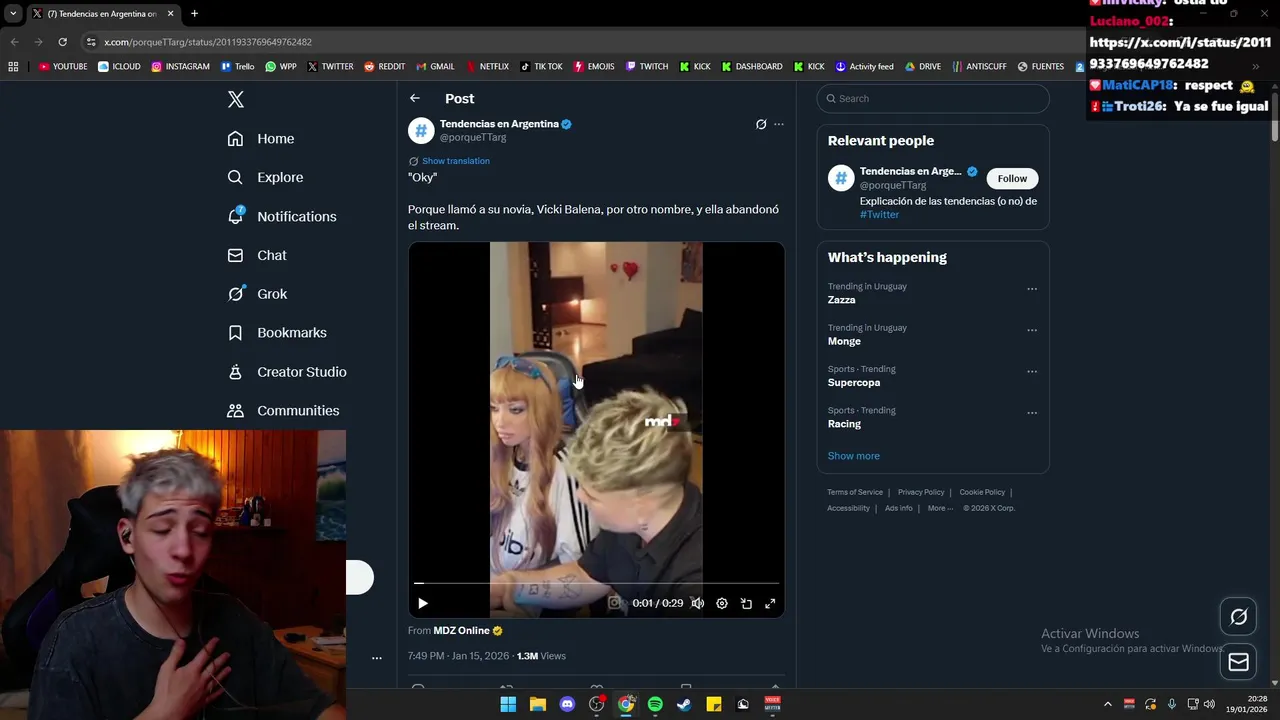Open Privacy Policy footer link
Screen dimensions: 1280x720
(x=921, y=492)
